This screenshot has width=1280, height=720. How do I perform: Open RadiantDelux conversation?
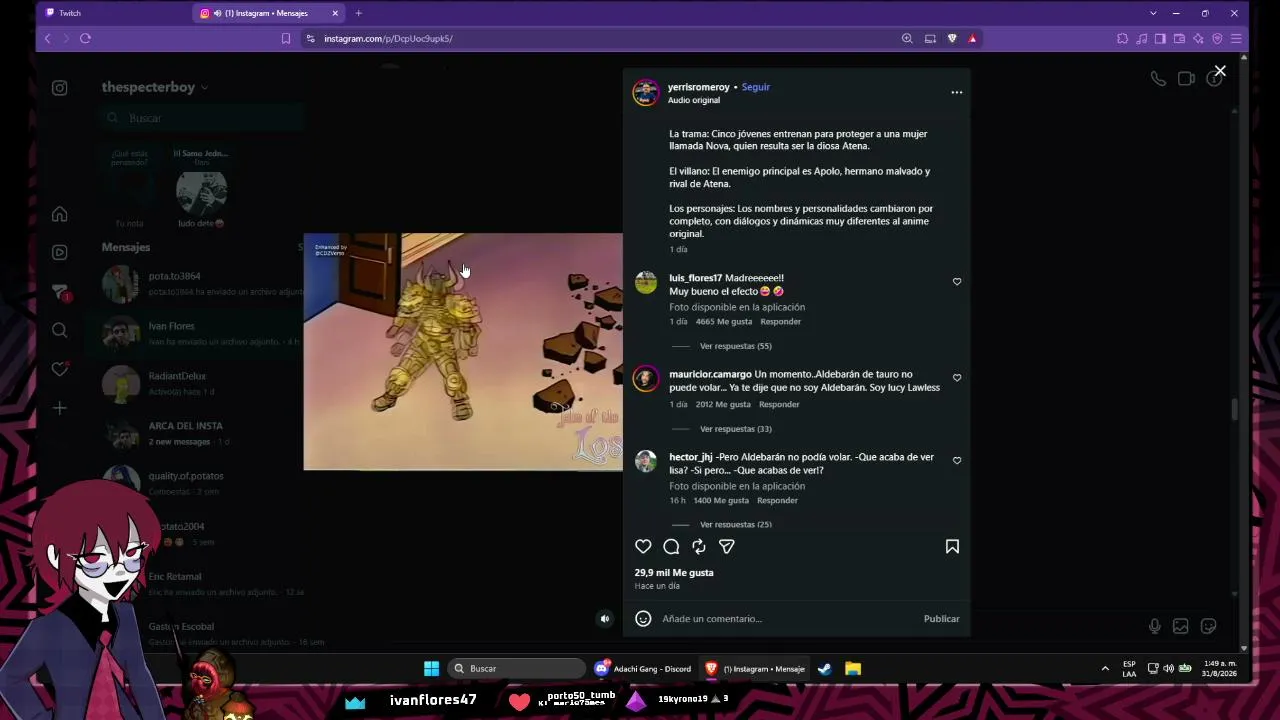pos(196,383)
